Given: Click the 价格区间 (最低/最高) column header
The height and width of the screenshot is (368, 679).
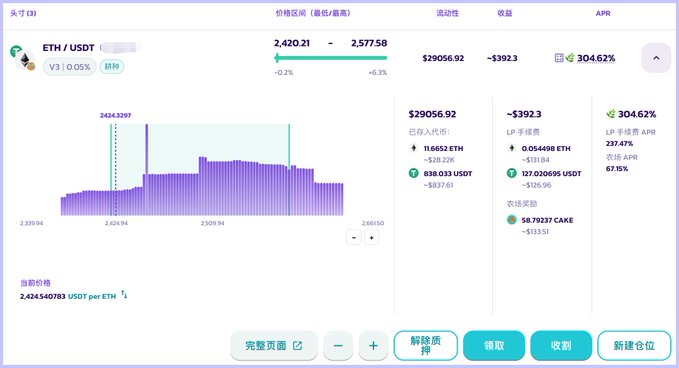Looking at the screenshot, I should pyautogui.click(x=313, y=13).
